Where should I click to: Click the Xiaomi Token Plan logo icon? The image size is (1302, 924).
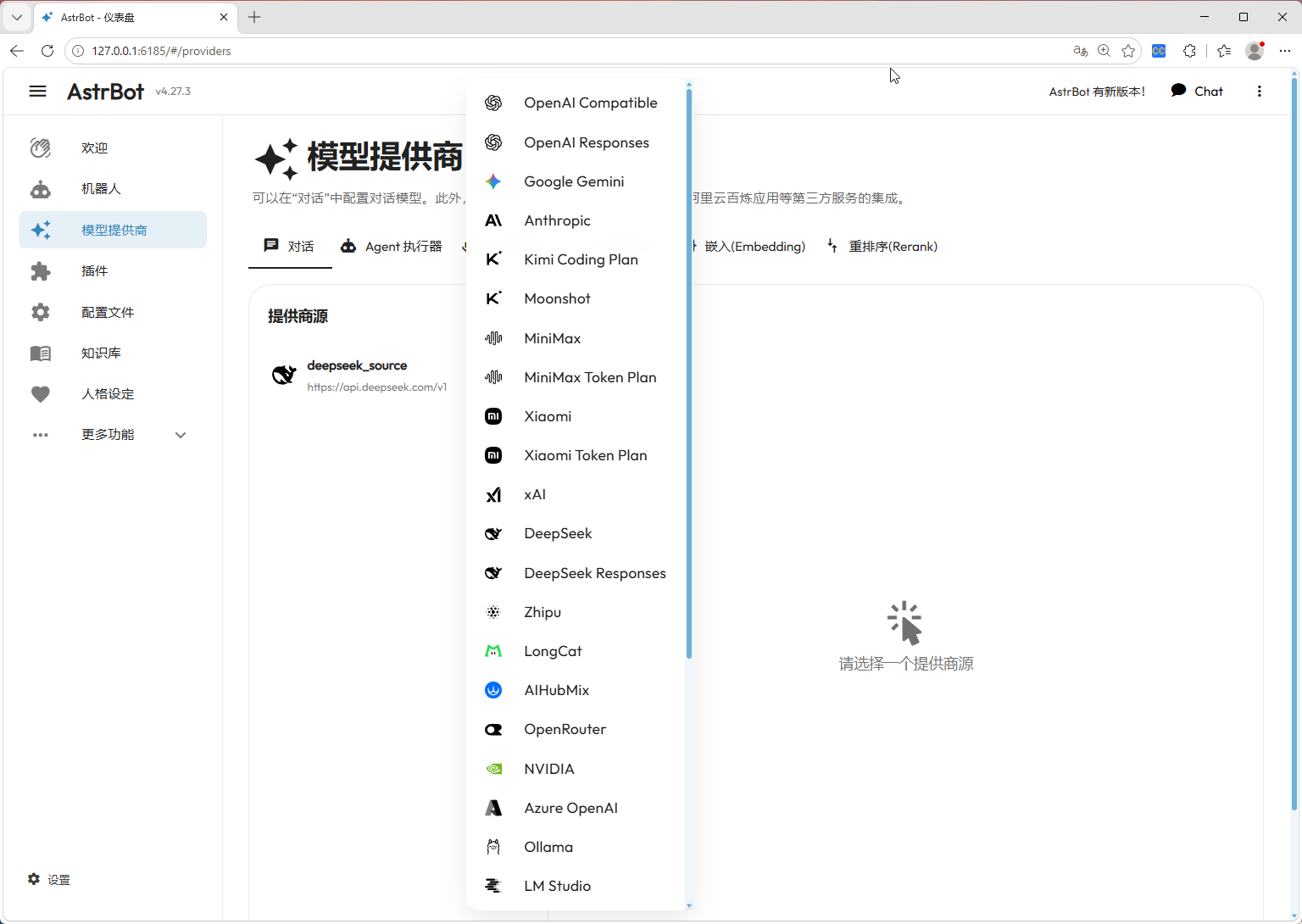493,455
